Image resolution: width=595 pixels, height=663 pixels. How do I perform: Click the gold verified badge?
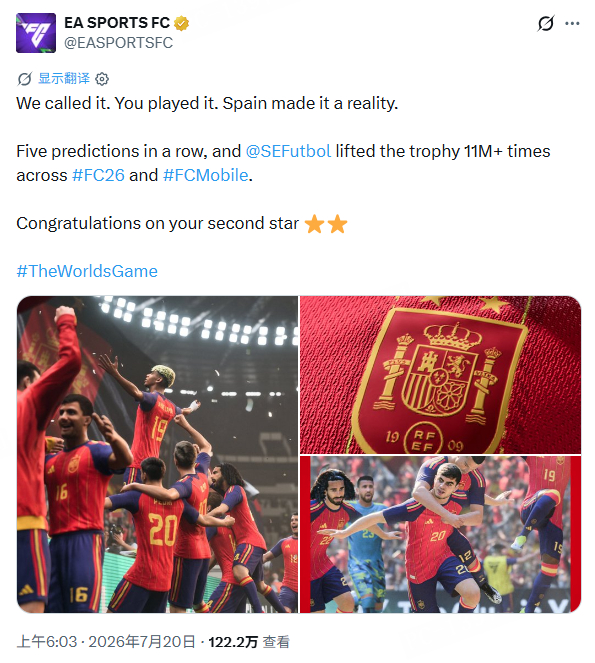coord(181,23)
